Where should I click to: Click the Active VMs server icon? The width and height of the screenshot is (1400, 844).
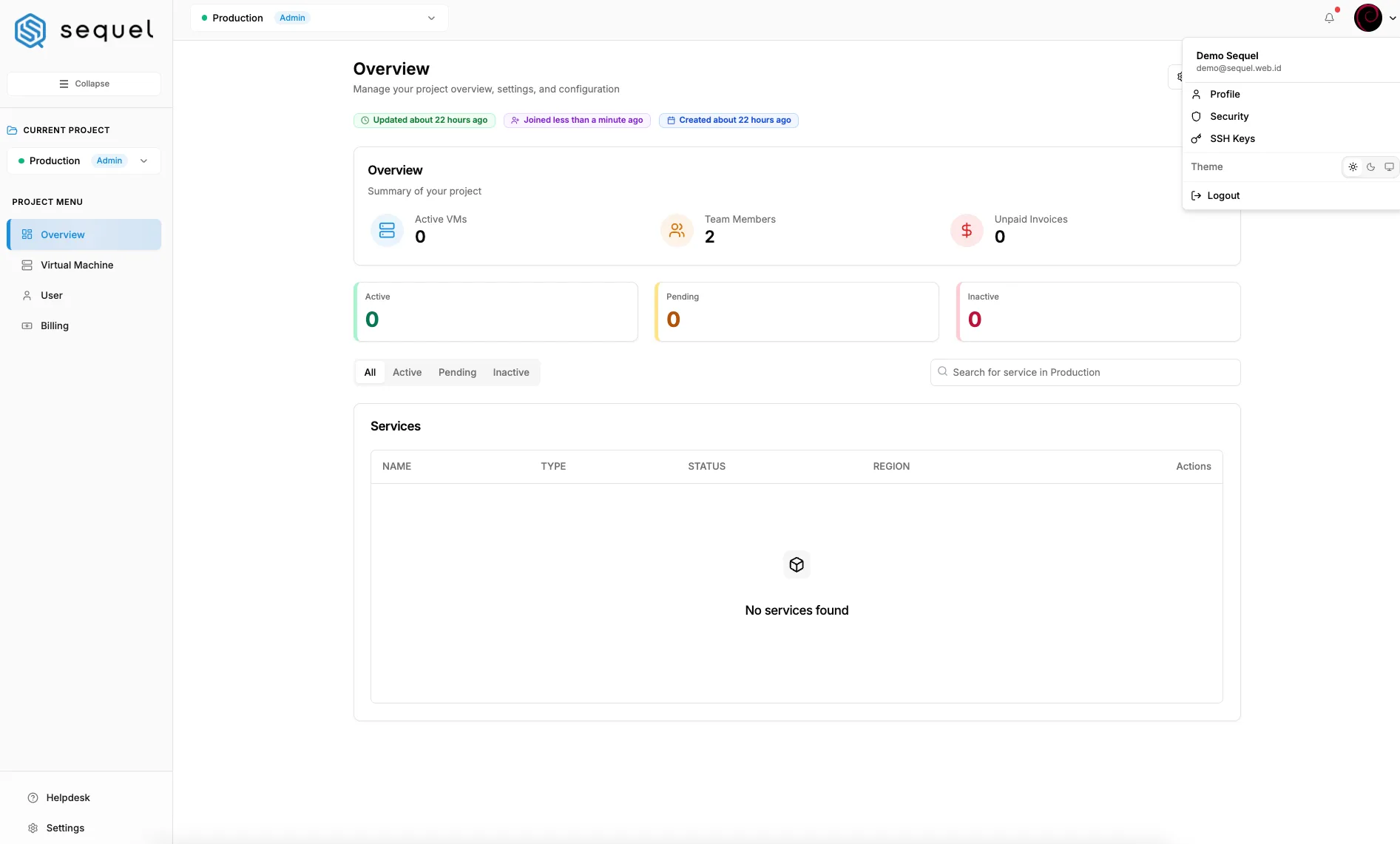[387, 230]
